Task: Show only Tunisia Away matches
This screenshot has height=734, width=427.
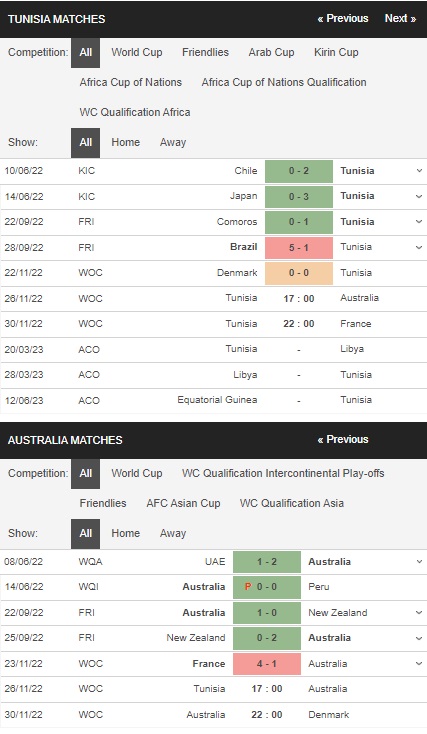Action: [173, 142]
